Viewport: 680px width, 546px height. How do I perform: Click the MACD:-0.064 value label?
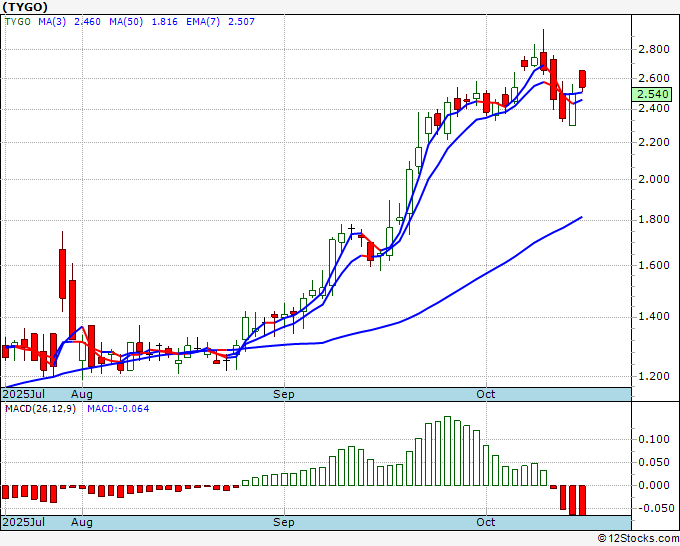click(x=118, y=409)
